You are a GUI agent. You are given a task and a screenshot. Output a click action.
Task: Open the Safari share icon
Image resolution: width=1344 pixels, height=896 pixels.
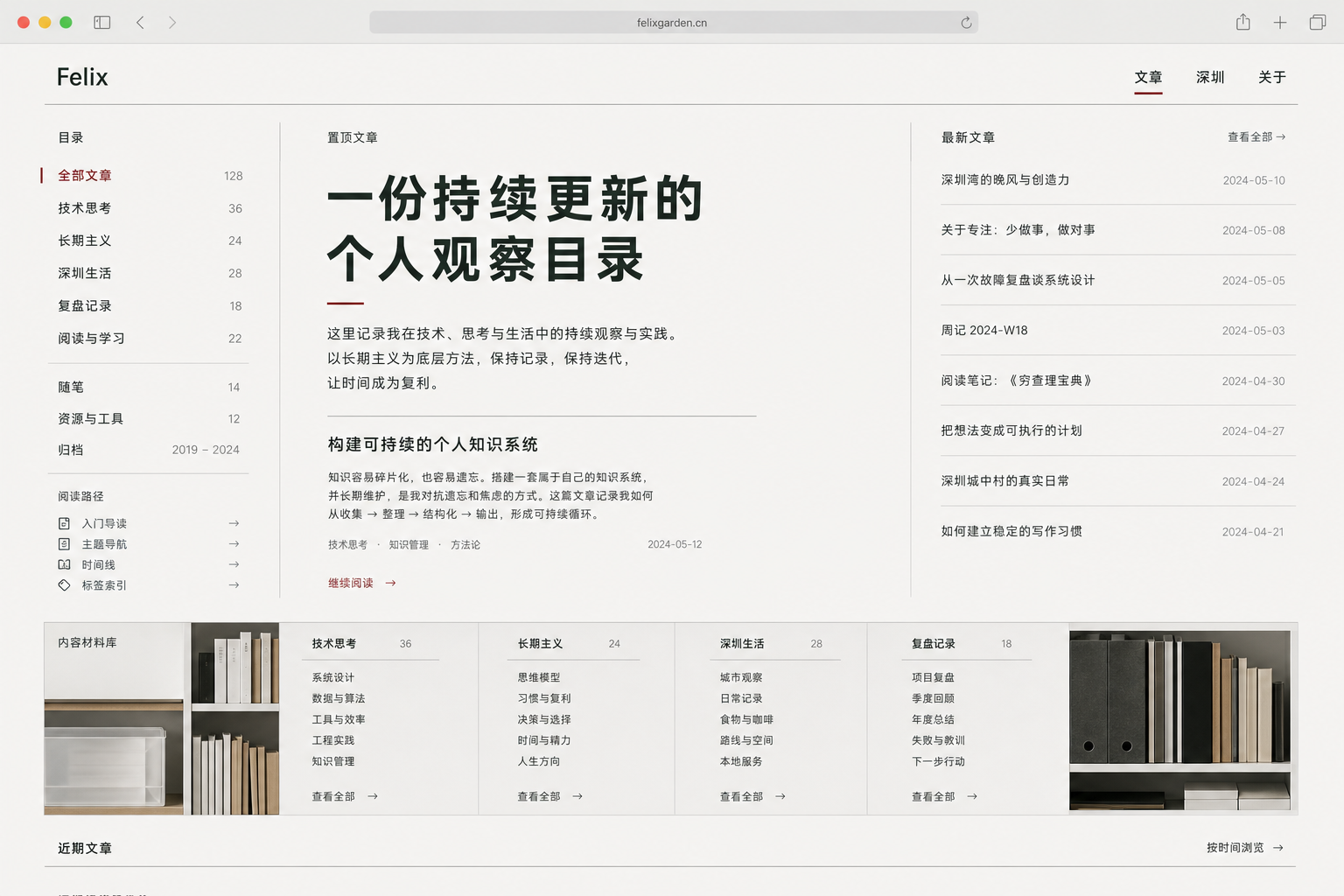click(1243, 22)
